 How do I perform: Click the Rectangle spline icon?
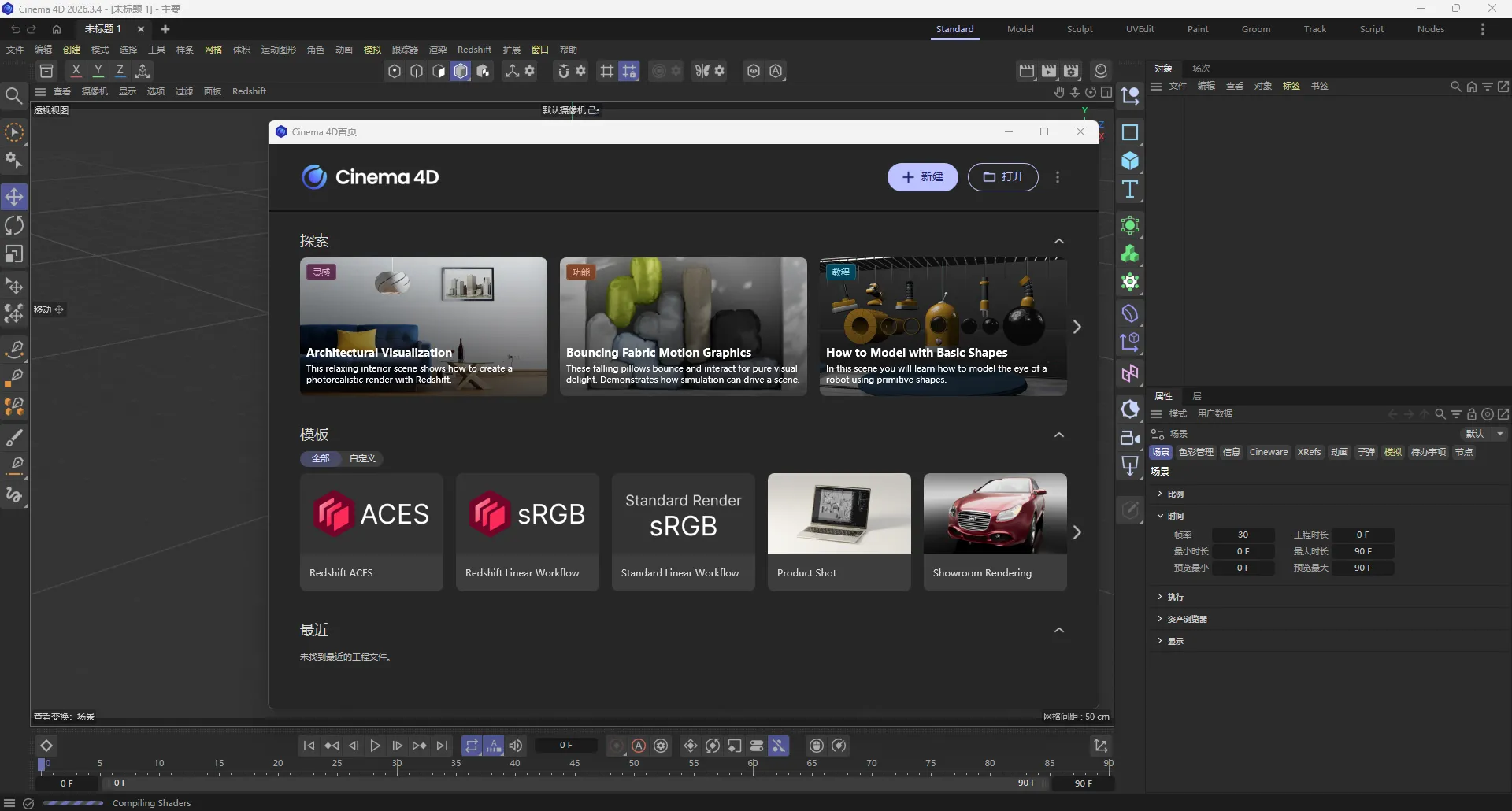(1130, 132)
